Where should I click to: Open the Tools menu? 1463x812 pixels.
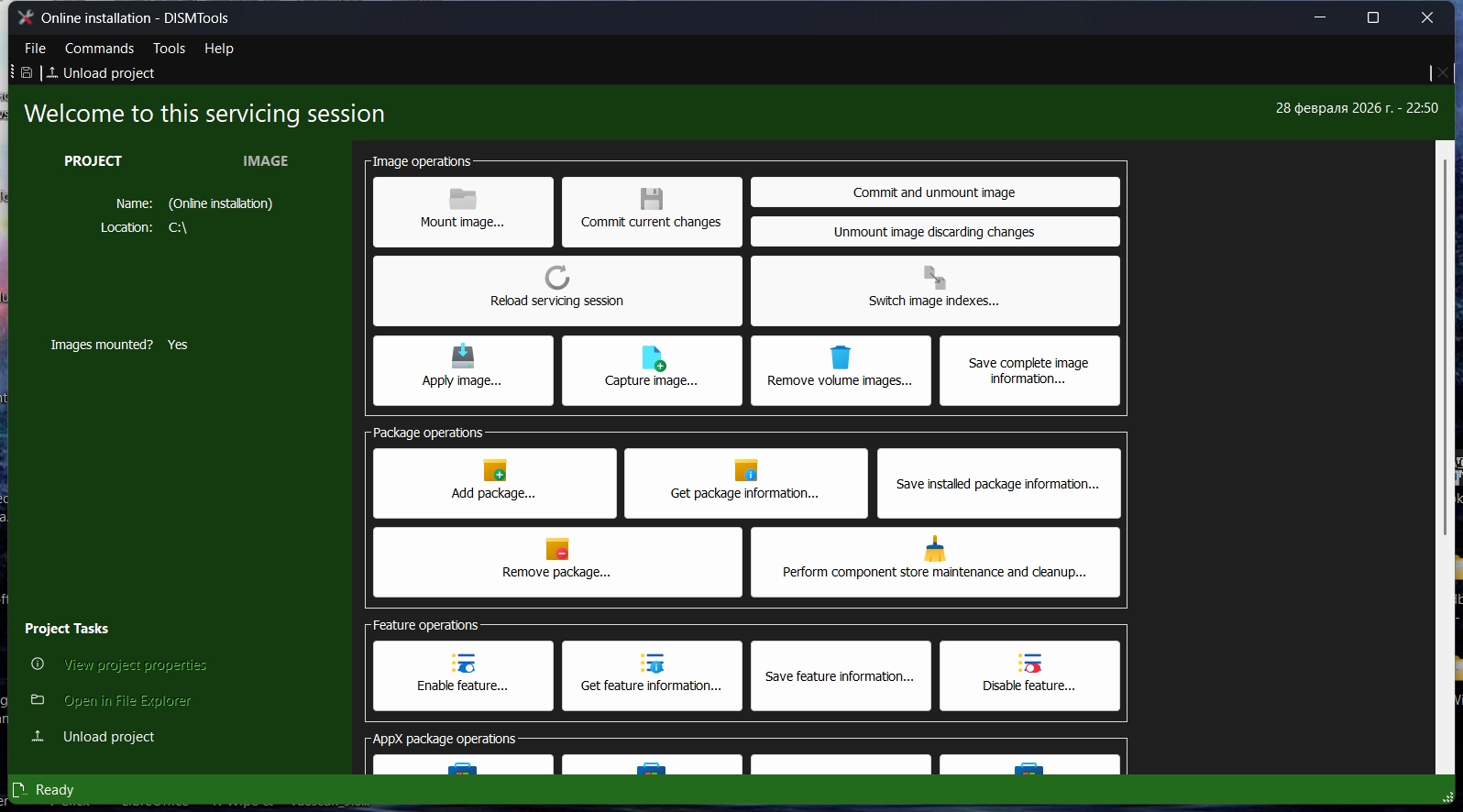[169, 49]
